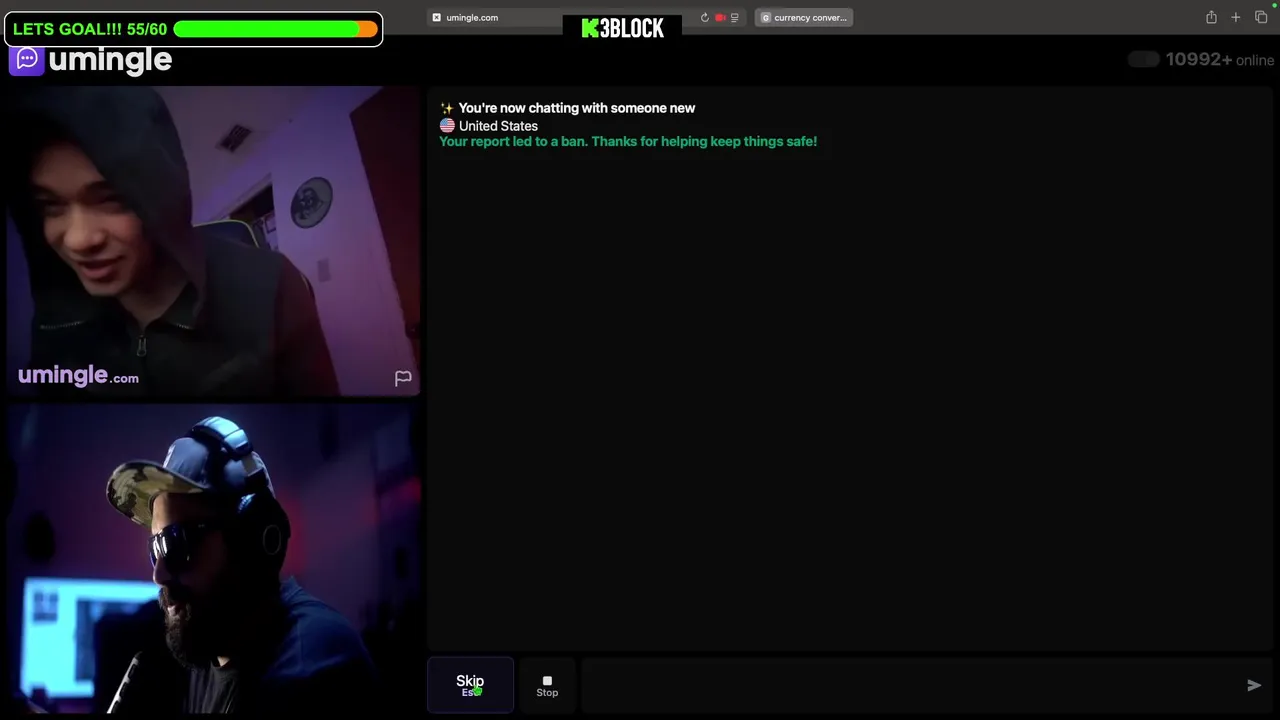Click the red camera recording indicator
Screen dimensions: 1280x720
720,17
